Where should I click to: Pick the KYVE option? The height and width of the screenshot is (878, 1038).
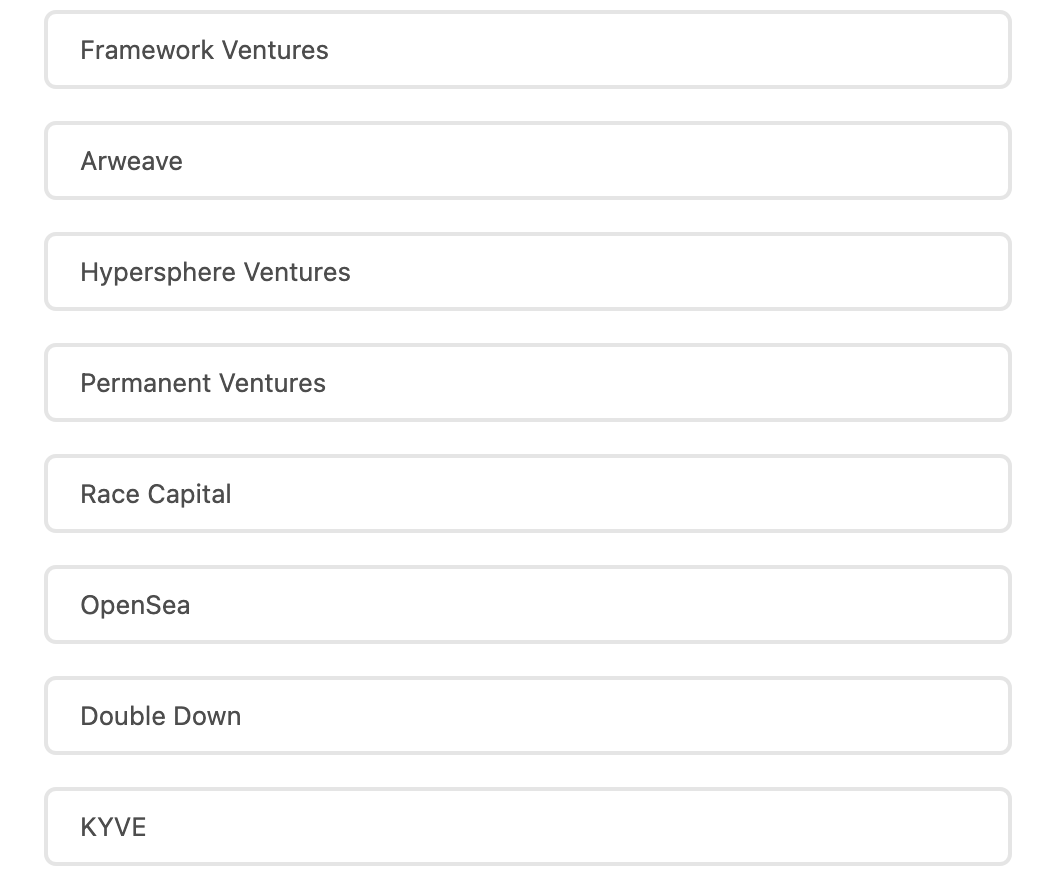pos(527,827)
